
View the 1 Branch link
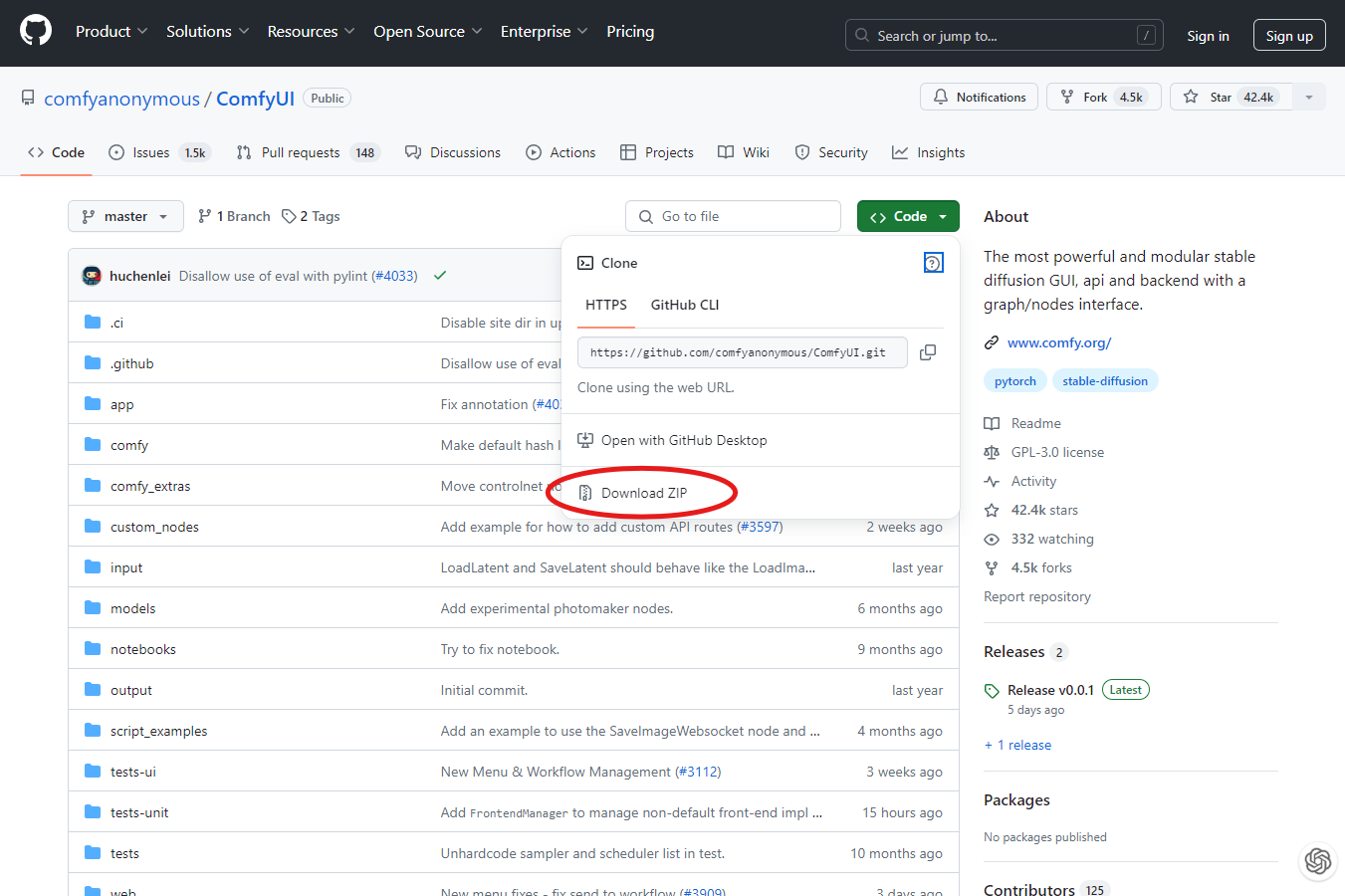(235, 216)
